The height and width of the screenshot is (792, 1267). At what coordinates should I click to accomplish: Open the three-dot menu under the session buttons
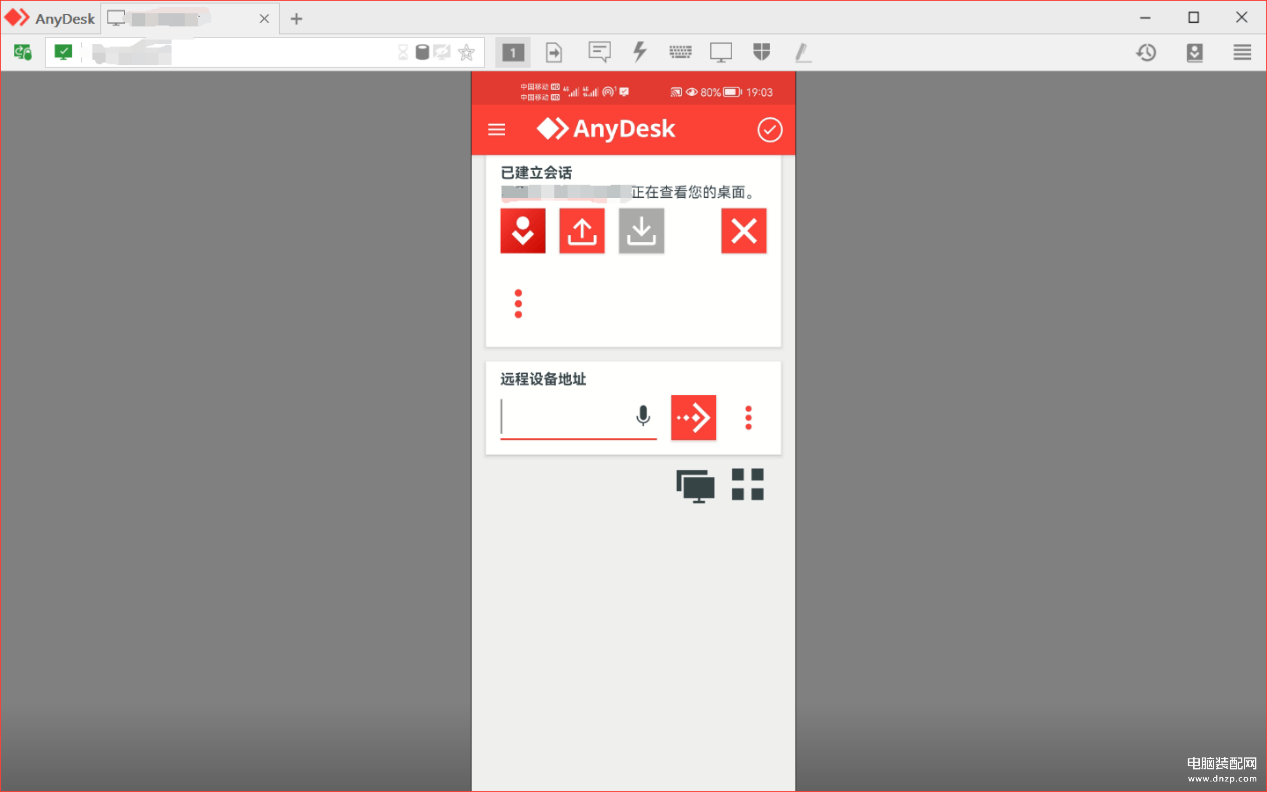tap(518, 304)
